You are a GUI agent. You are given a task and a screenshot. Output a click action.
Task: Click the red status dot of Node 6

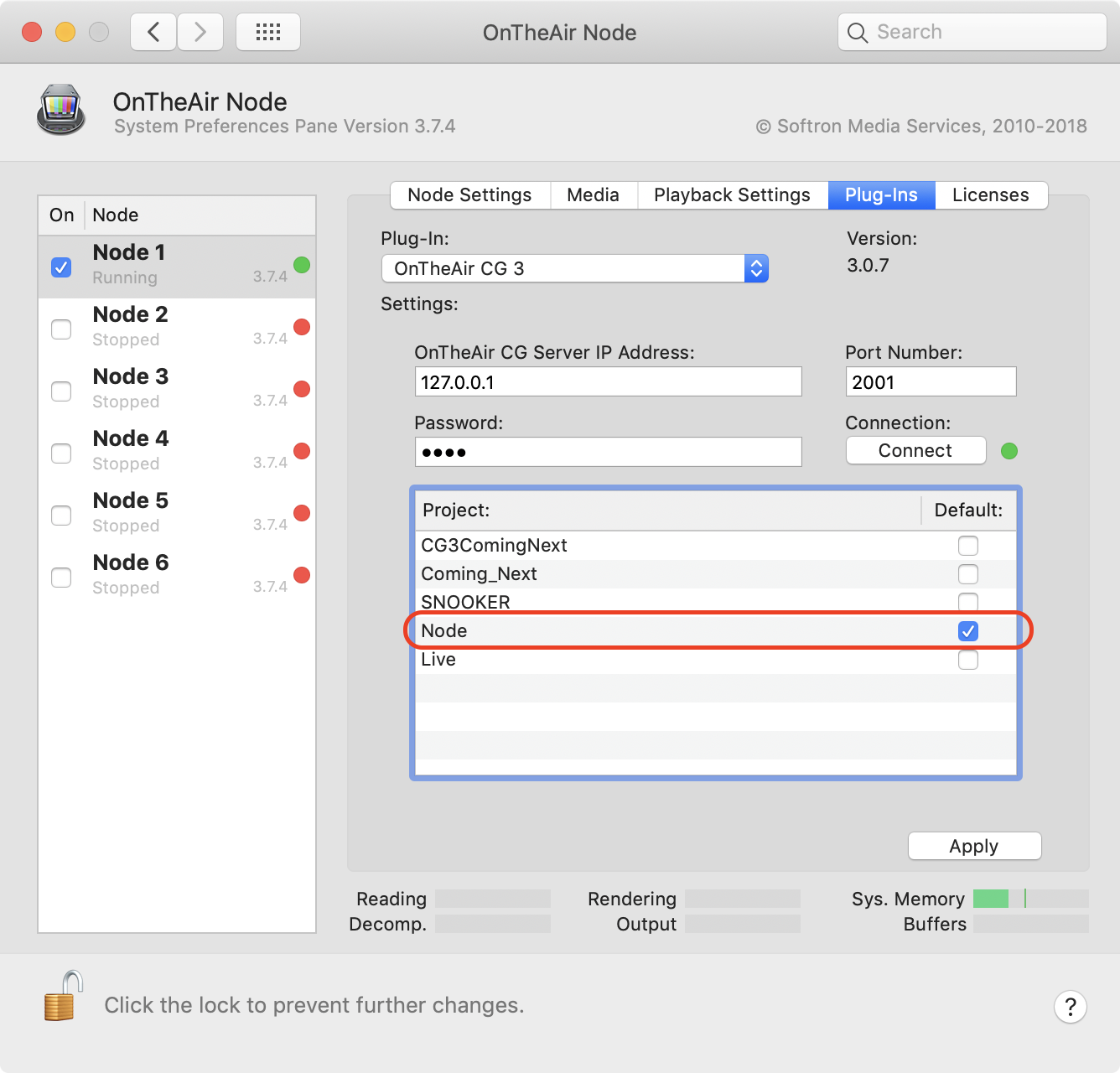[x=302, y=575]
